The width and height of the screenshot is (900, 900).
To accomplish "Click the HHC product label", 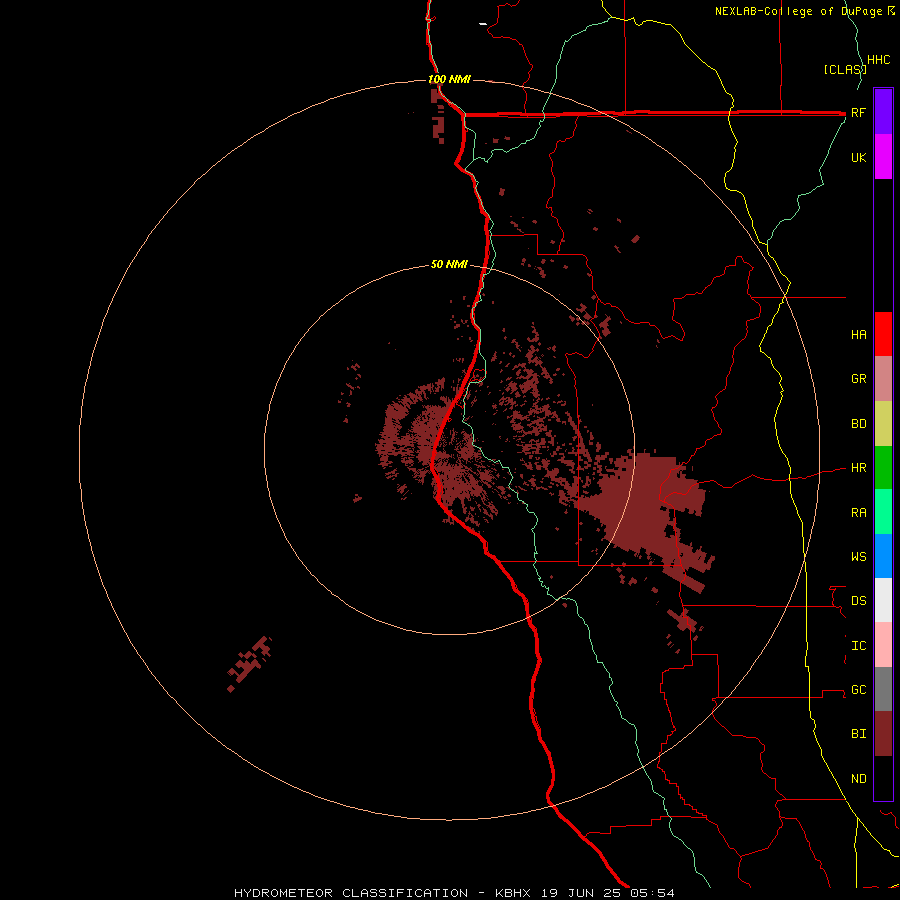I will [878, 60].
